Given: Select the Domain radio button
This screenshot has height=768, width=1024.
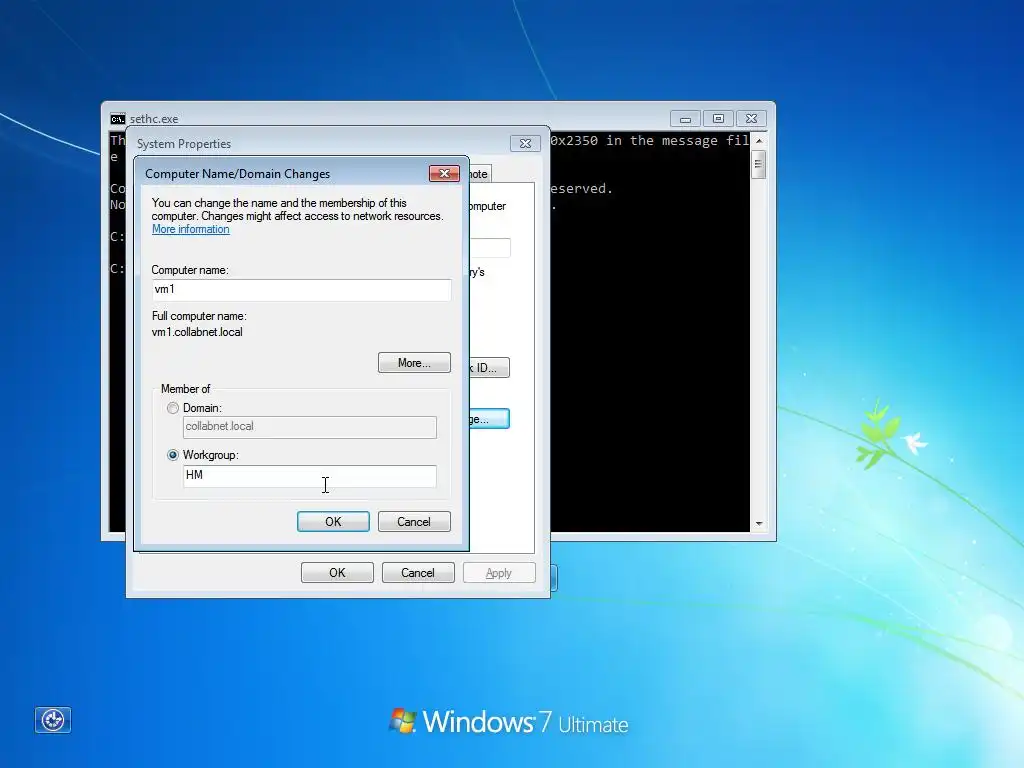Looking at the screenshot, I should 172,408.
